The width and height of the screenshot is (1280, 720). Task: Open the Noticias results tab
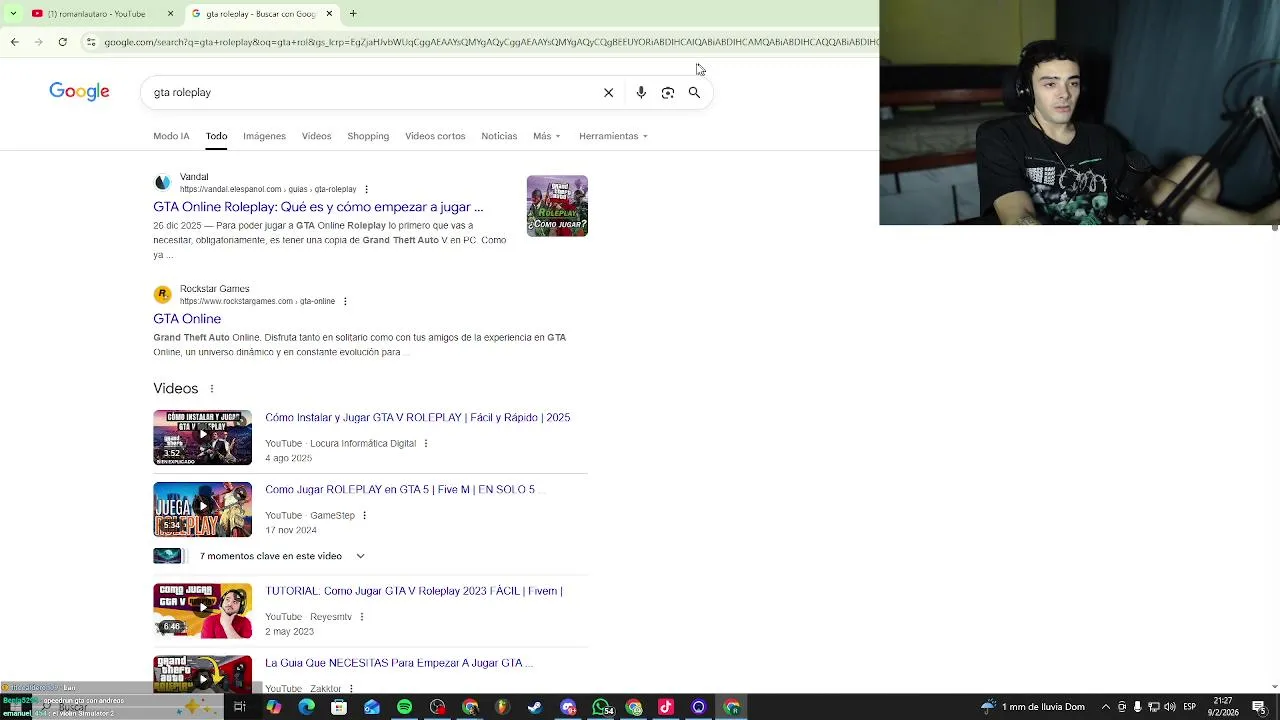(x=499, y=136)
